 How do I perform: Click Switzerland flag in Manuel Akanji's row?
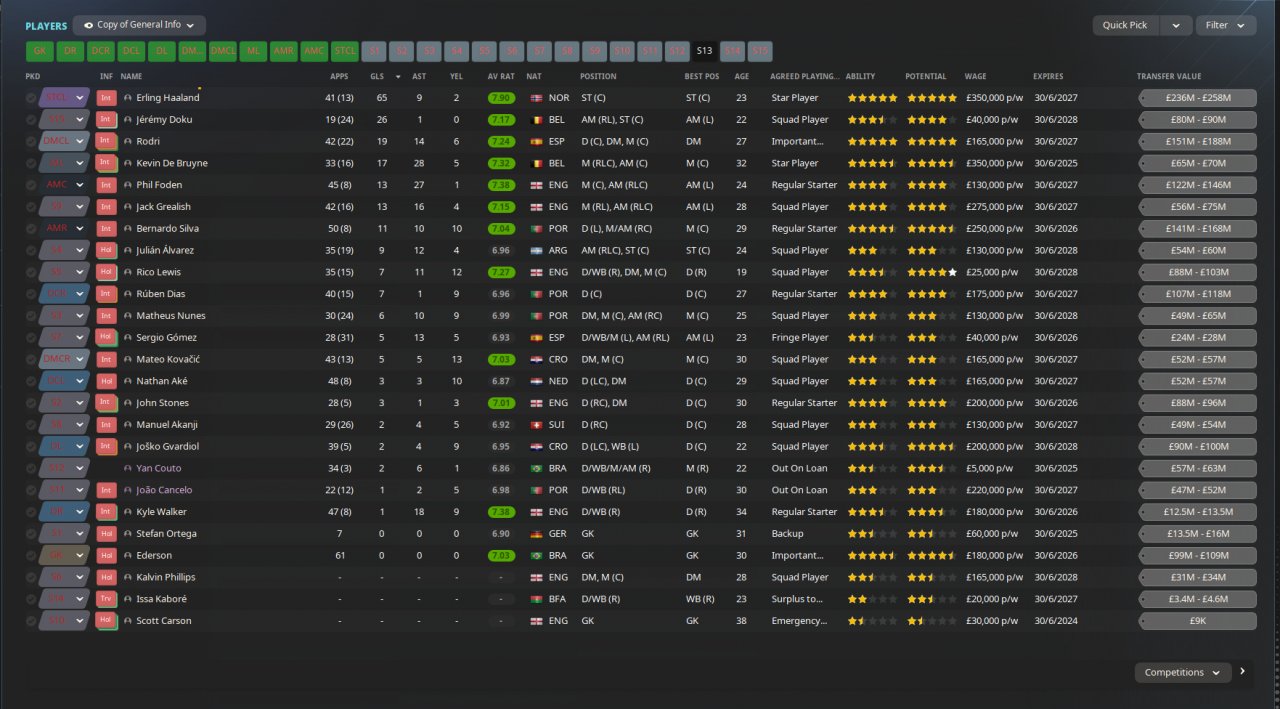click(x=536, y=425)
